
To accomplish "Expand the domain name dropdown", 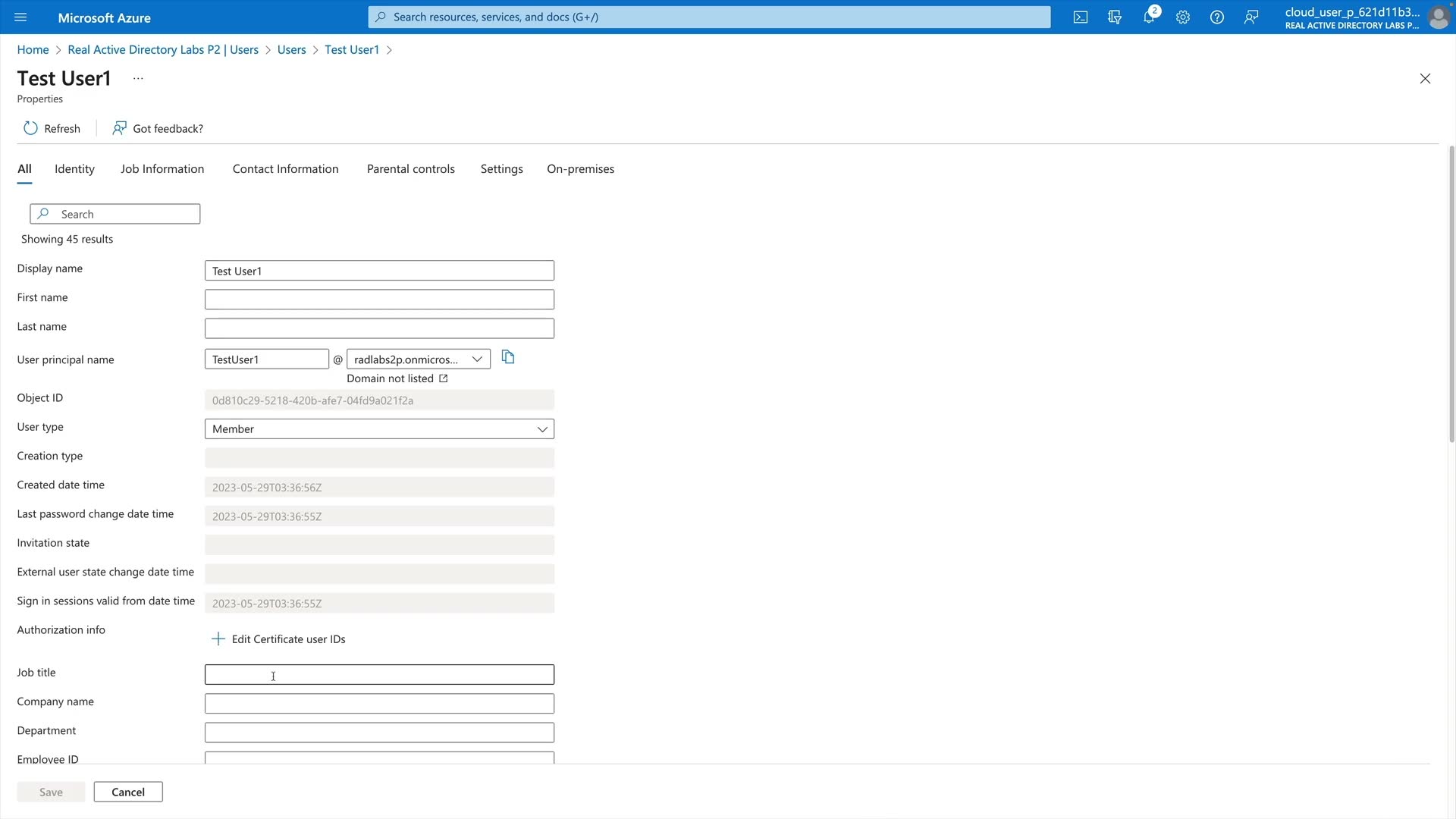I will [x=419, y=359].
